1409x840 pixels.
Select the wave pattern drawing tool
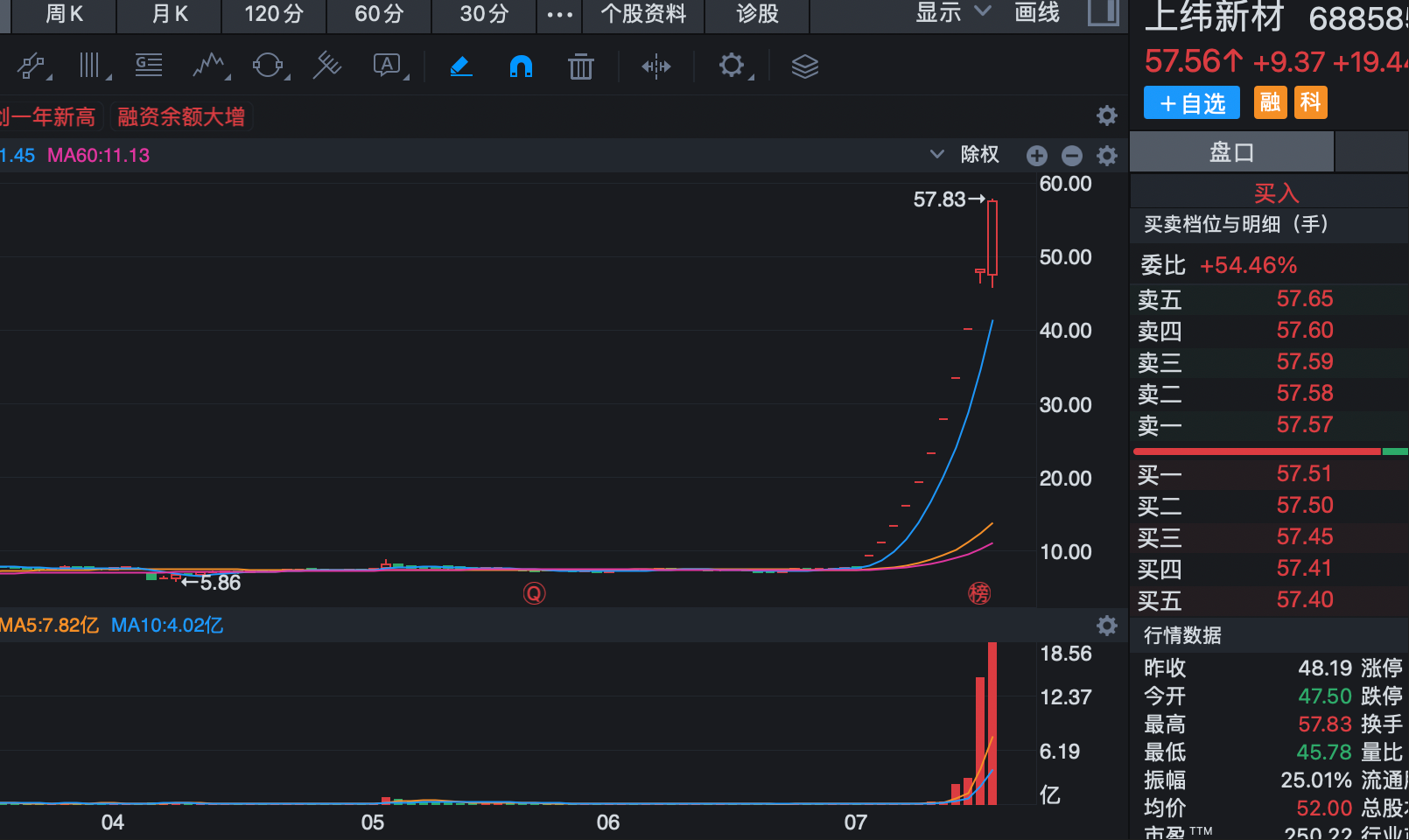pos(209,66)
